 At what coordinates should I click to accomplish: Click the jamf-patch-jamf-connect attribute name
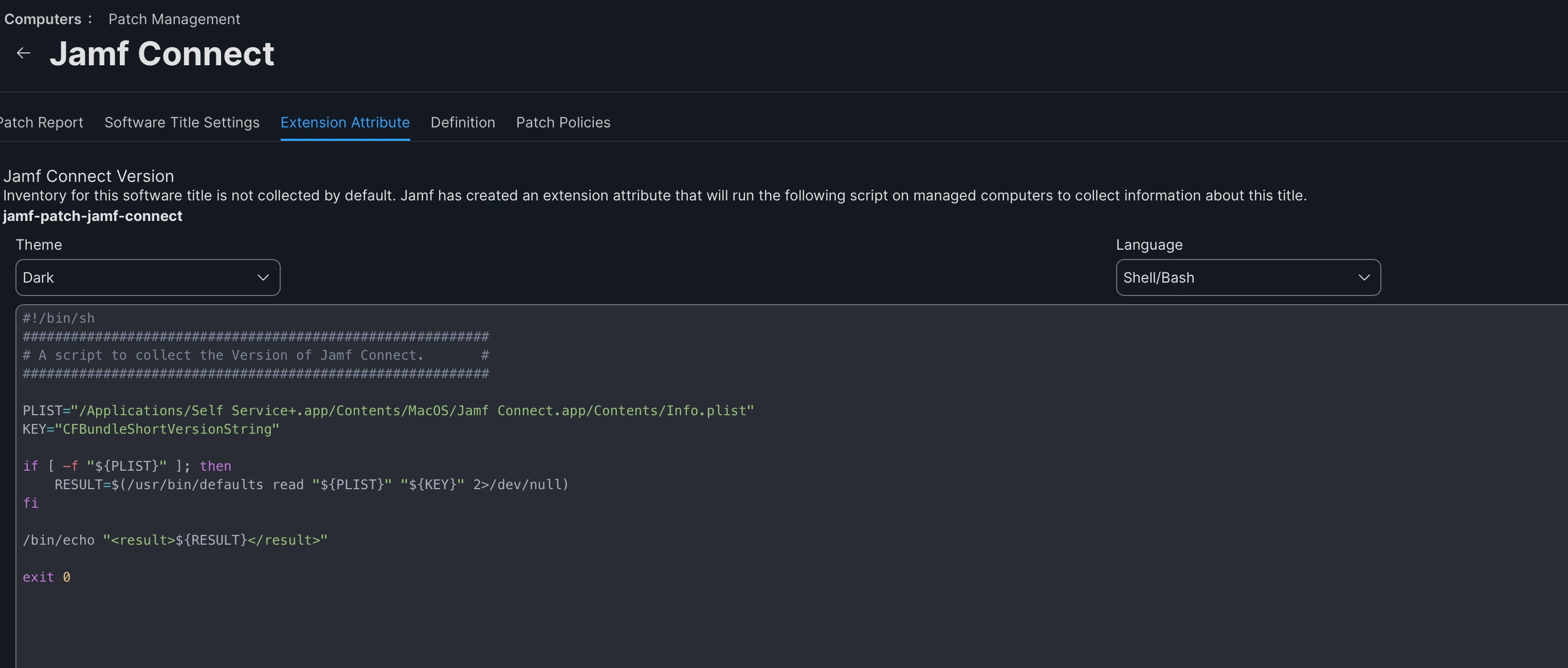[93, 216]
